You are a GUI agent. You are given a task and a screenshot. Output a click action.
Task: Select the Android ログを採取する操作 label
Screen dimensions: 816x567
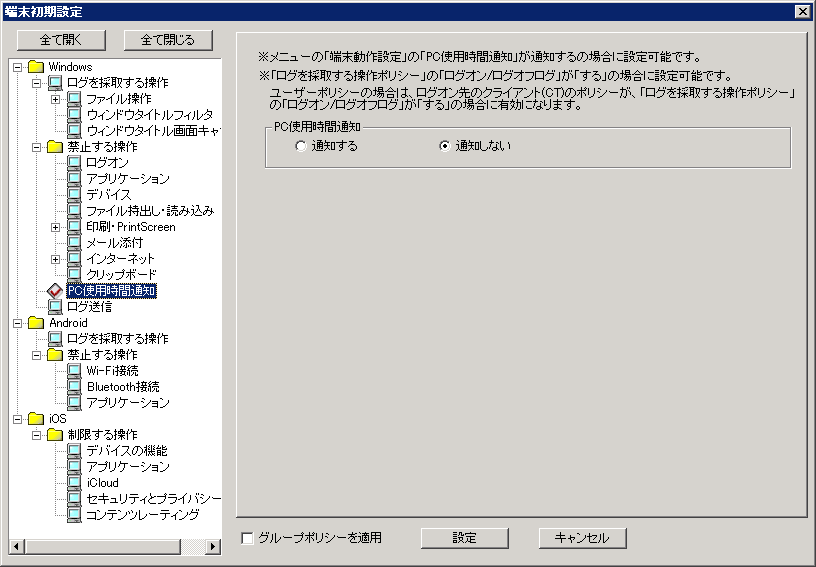tap(118, 339)
